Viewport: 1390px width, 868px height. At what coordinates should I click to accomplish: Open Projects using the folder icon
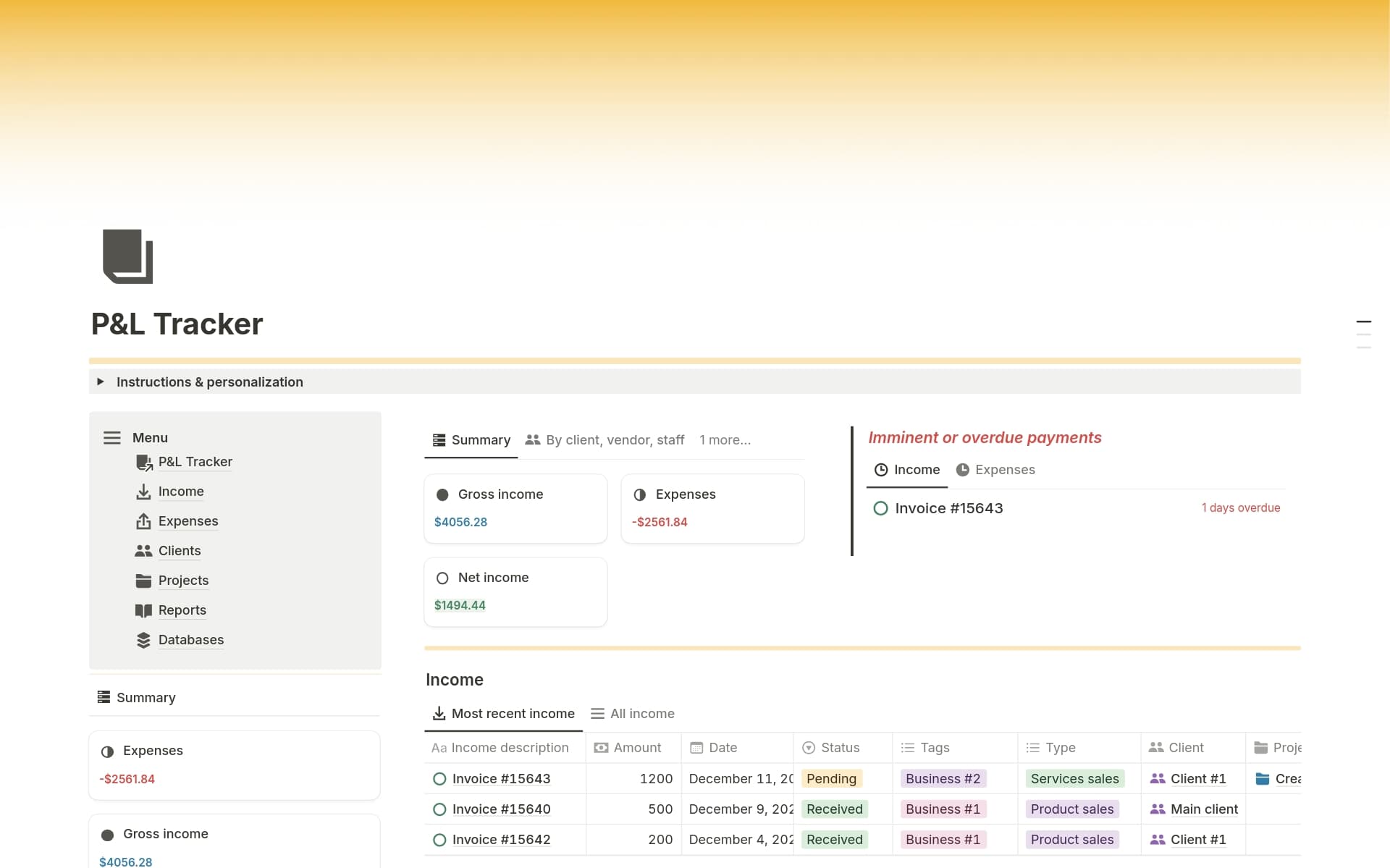tap(144, 581)
